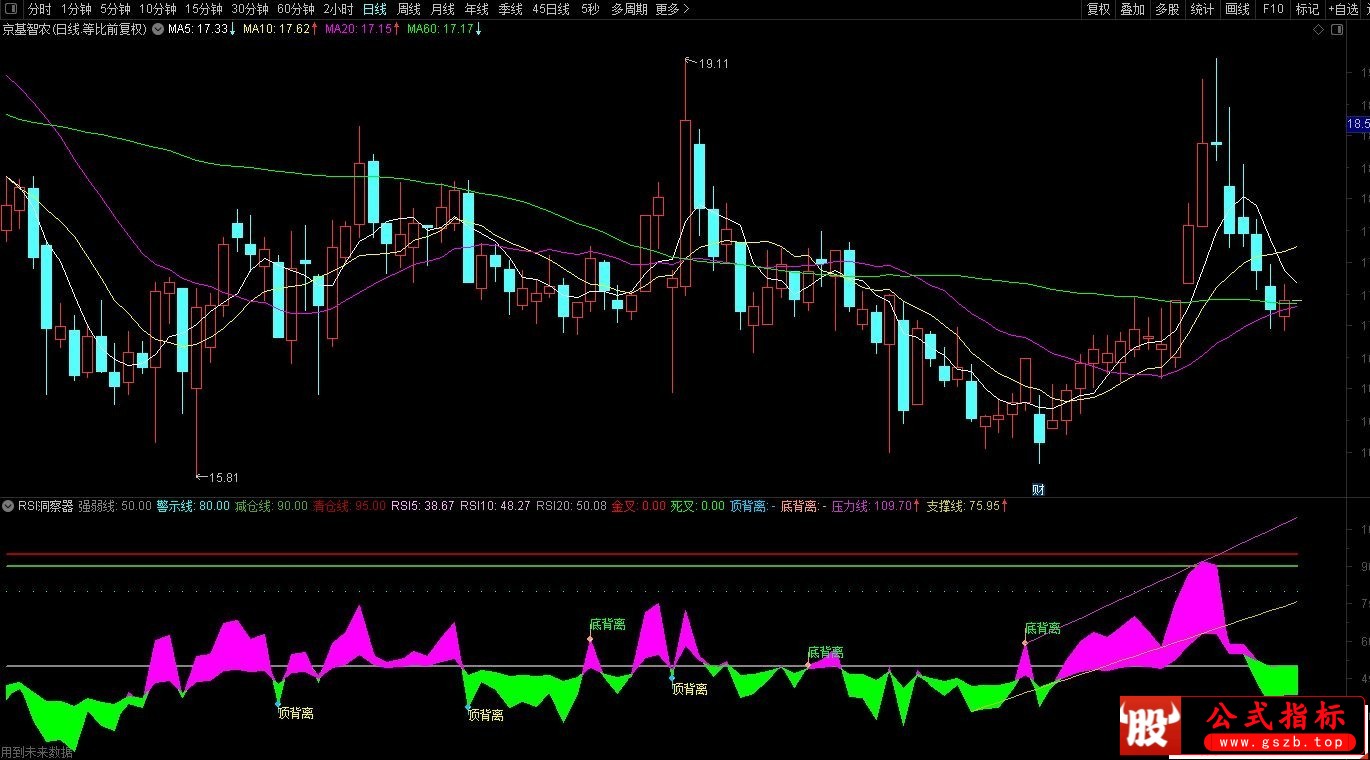The width and height of the screenshot is (1370, 760).
Task: Click the 19.11 high price label
Action: [x=713, y=63]
